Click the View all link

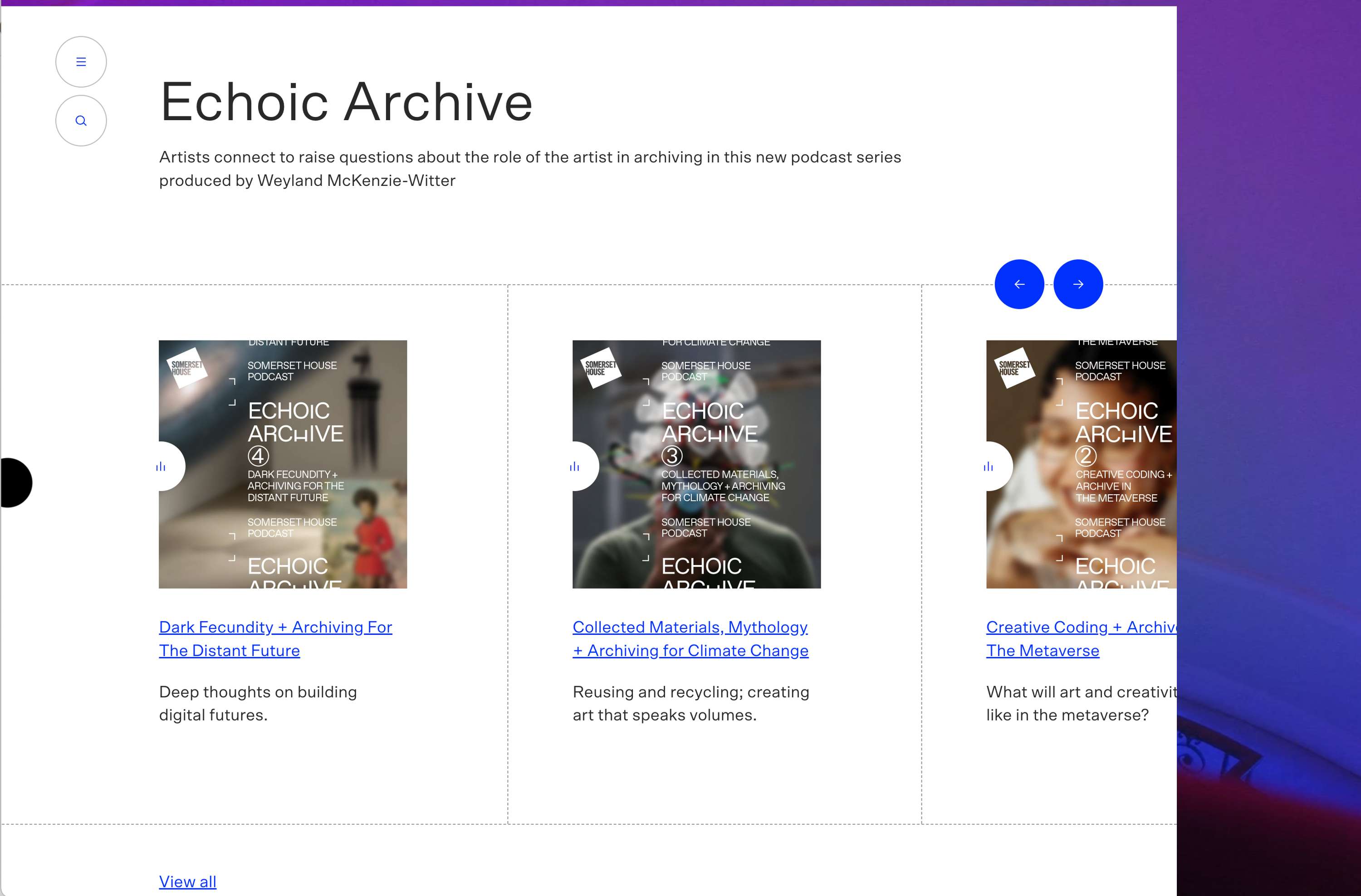(x=187, y=881)
